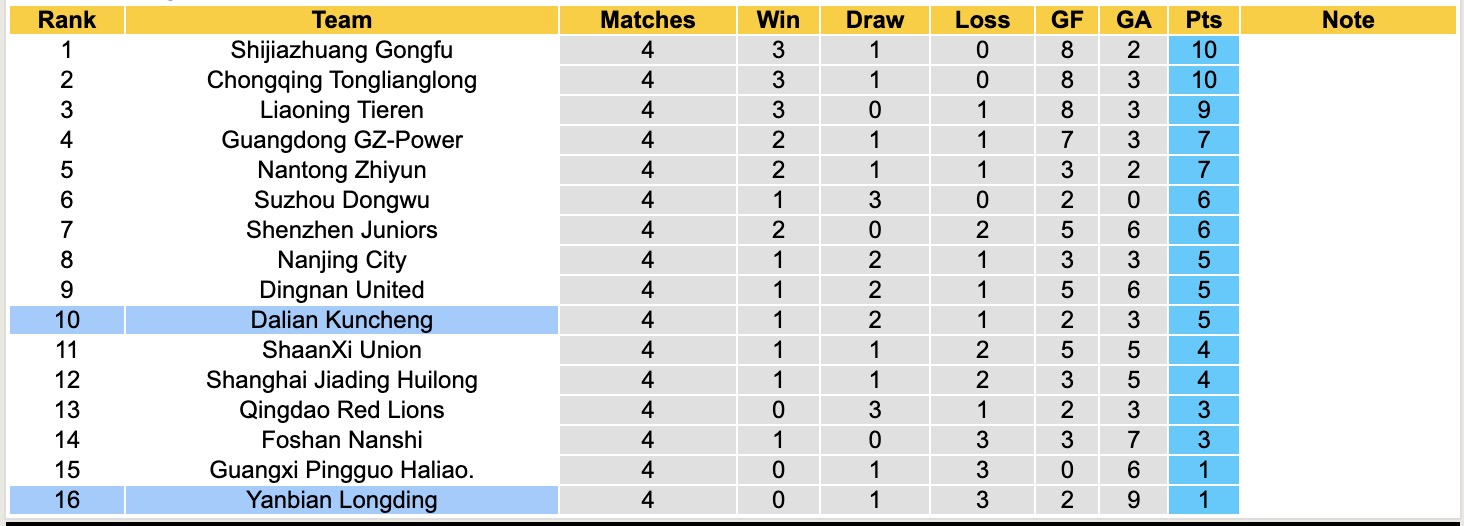1464x526 pixels.
Task: Open Shenzhen Juniors team link
Action: [x=342, y=230]
